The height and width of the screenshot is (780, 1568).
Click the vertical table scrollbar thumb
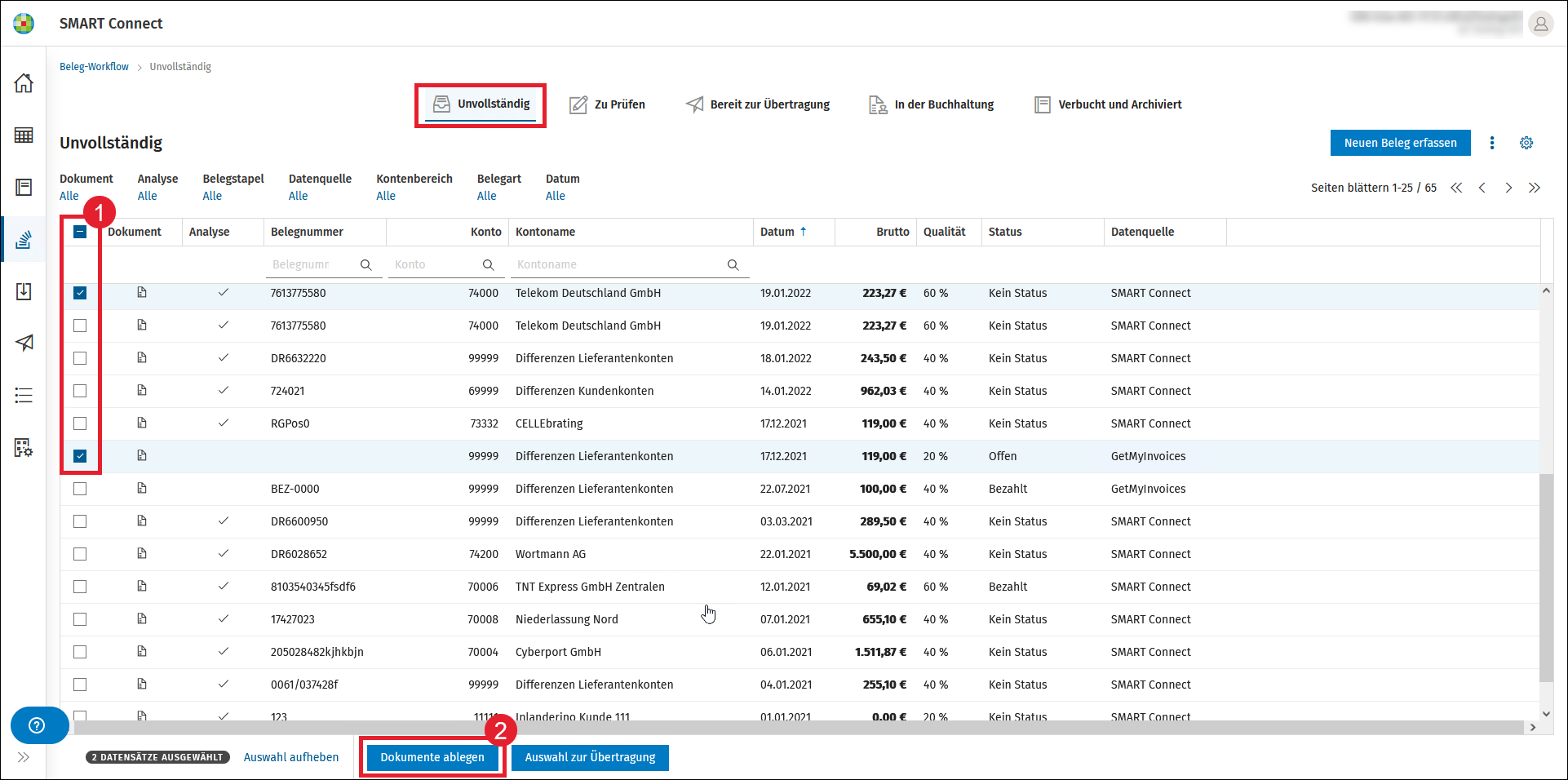click(x=1546, y=578)
